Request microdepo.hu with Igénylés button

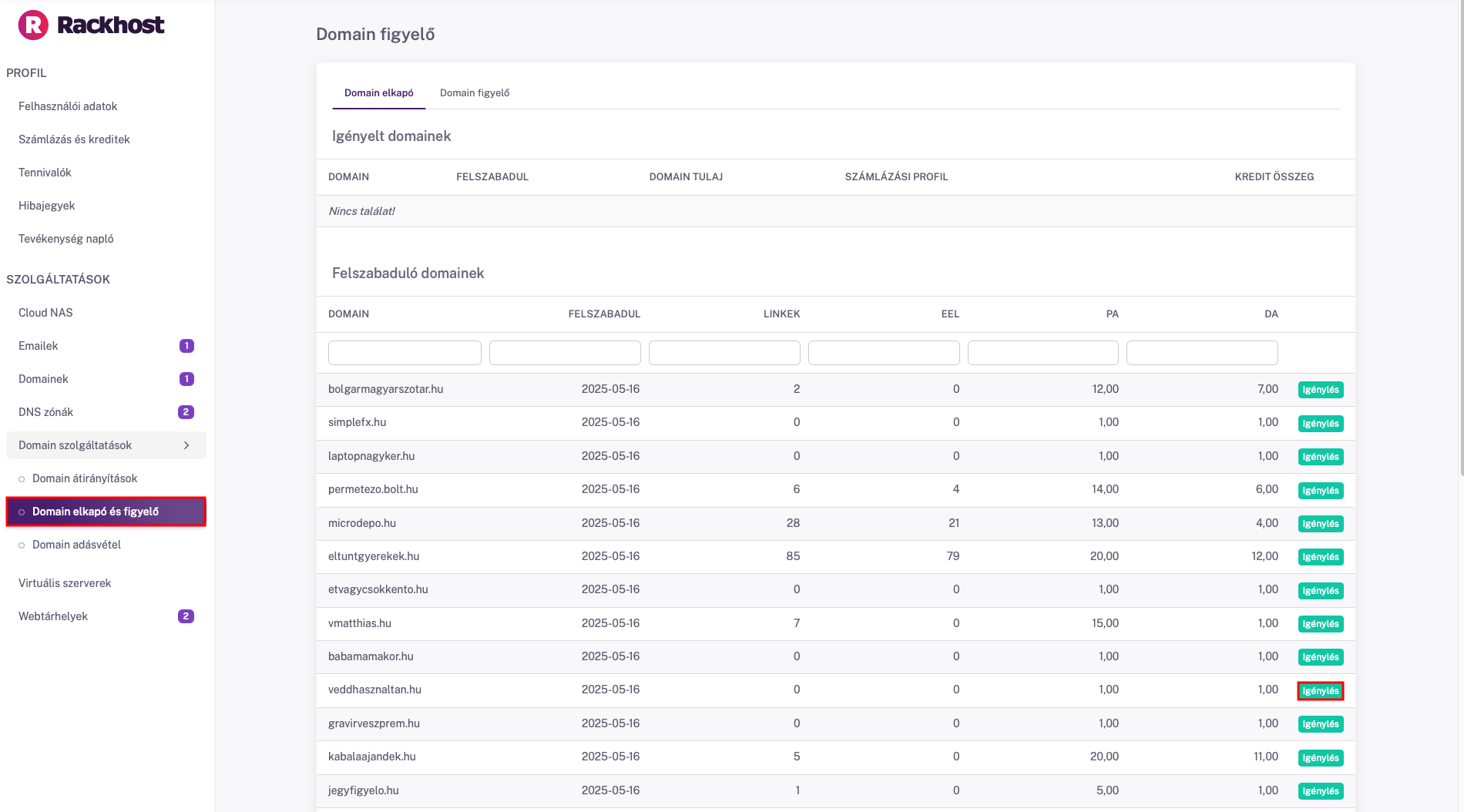[1321, 524]
